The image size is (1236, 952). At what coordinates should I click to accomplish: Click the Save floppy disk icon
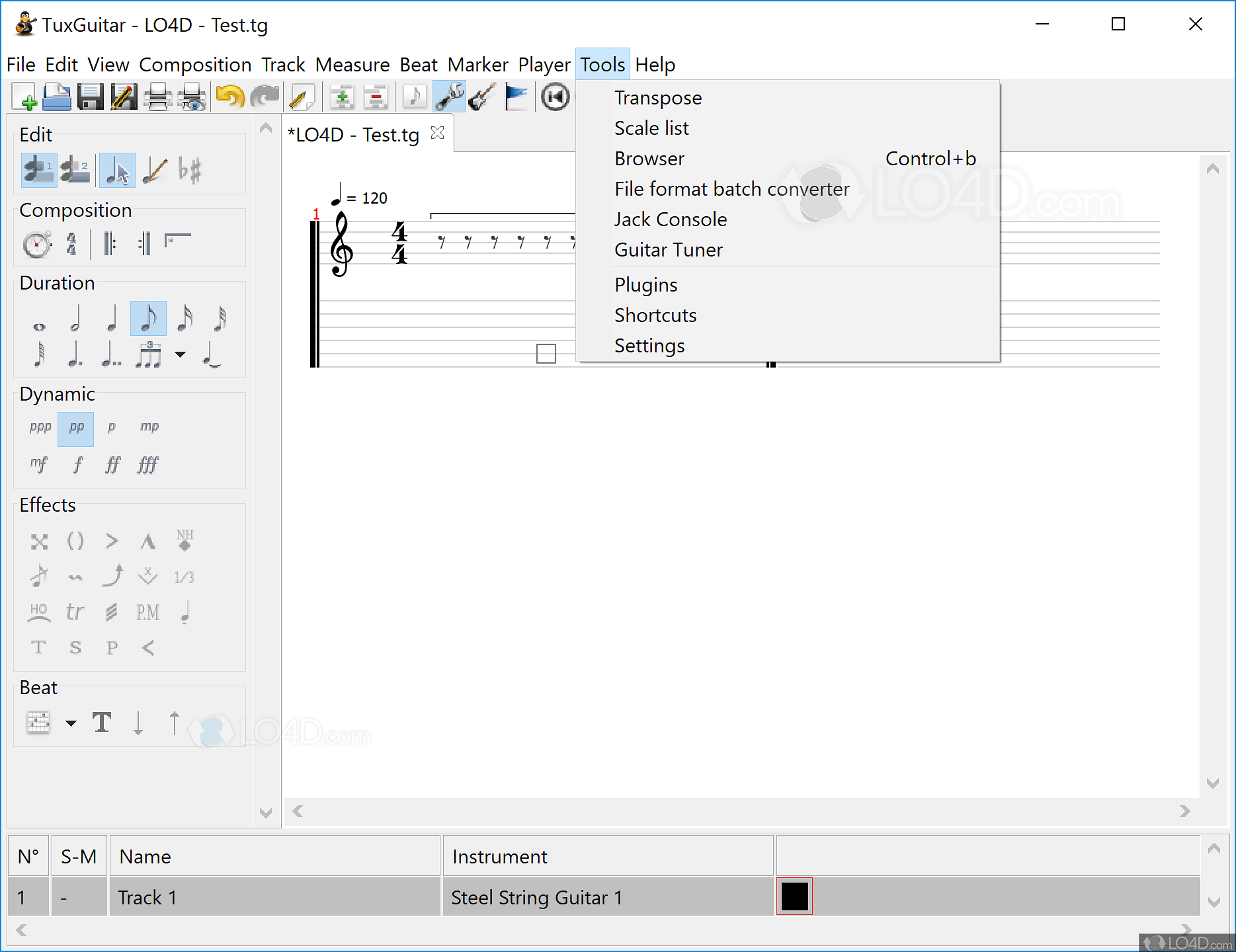(90, 97)
